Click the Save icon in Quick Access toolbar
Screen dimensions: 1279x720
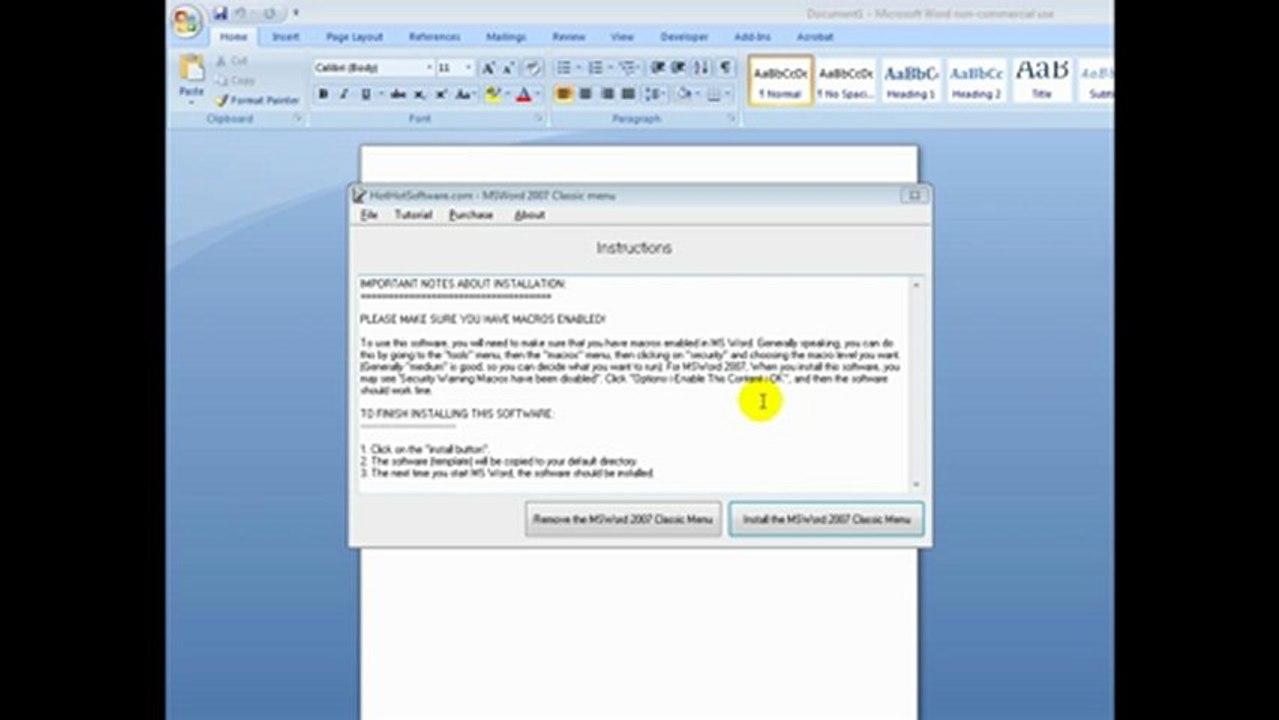[x=220, y=13]
